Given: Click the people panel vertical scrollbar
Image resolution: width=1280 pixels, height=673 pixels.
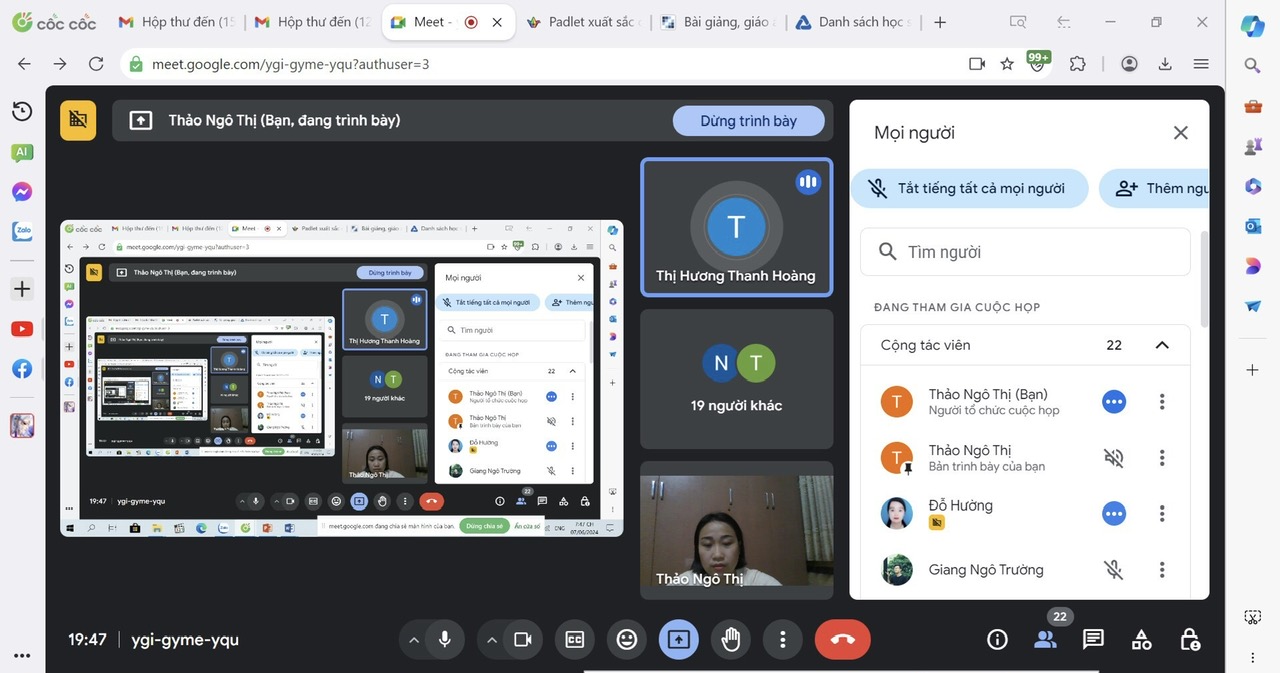Looking at the screenshot, I should [1203, 280].
